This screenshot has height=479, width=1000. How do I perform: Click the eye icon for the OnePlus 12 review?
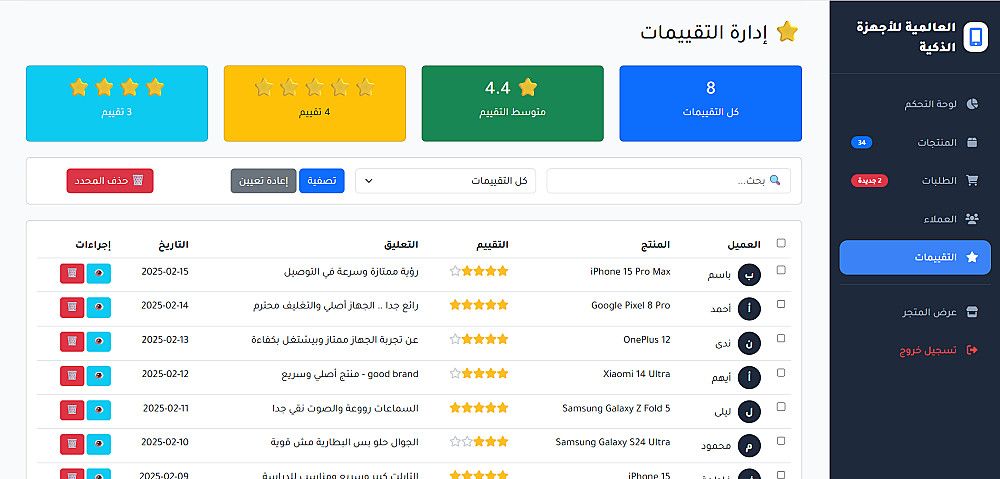[x=99, y=341]
